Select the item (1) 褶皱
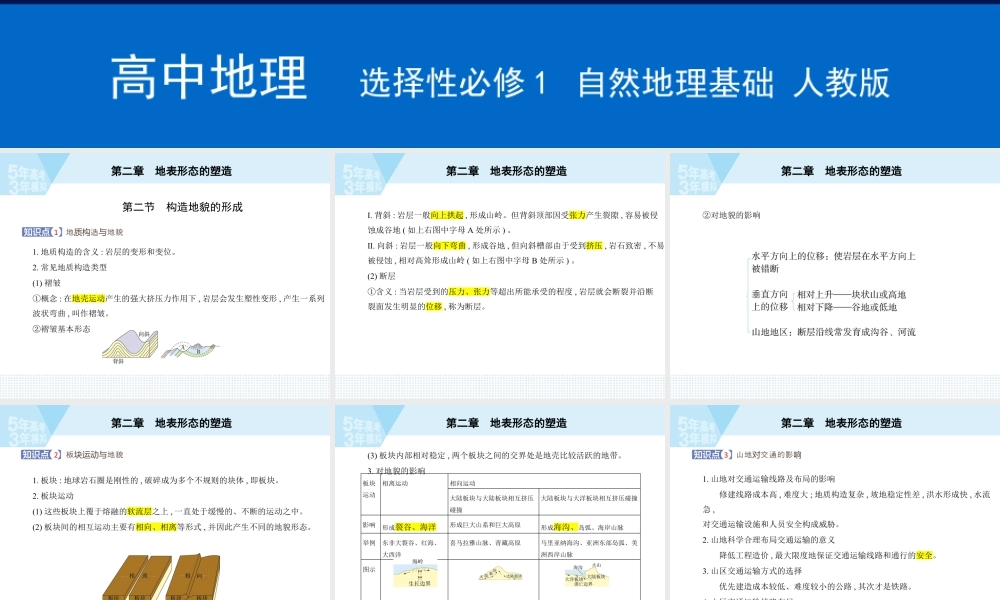Image resolution: width=1000 pixels, height=600 pixels. (47, 282)
